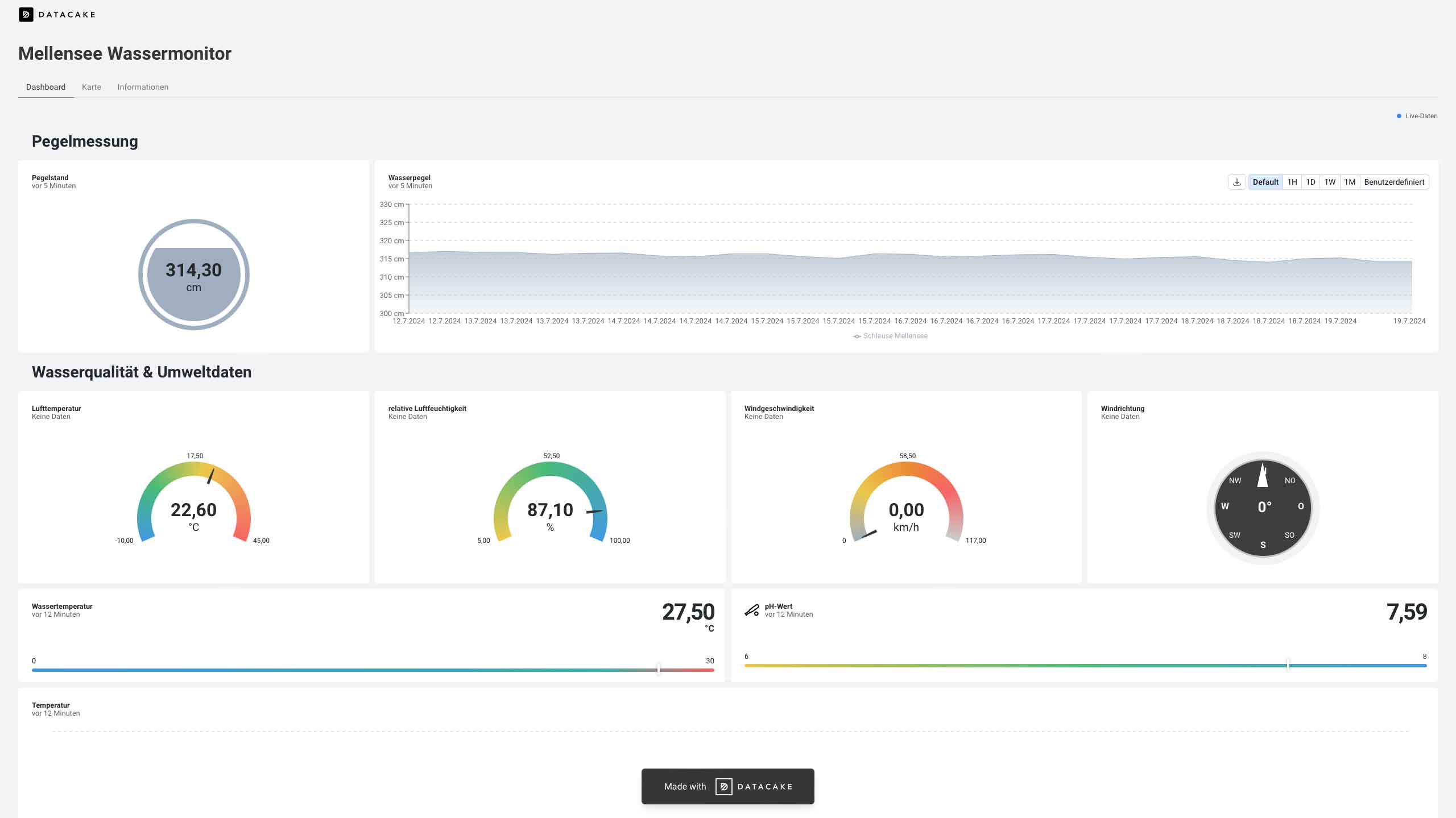Toggle the Schleuse Mellensee legend marker
Image resolution: width=1456 pixels, height=818 pixels.
point(857,337)
